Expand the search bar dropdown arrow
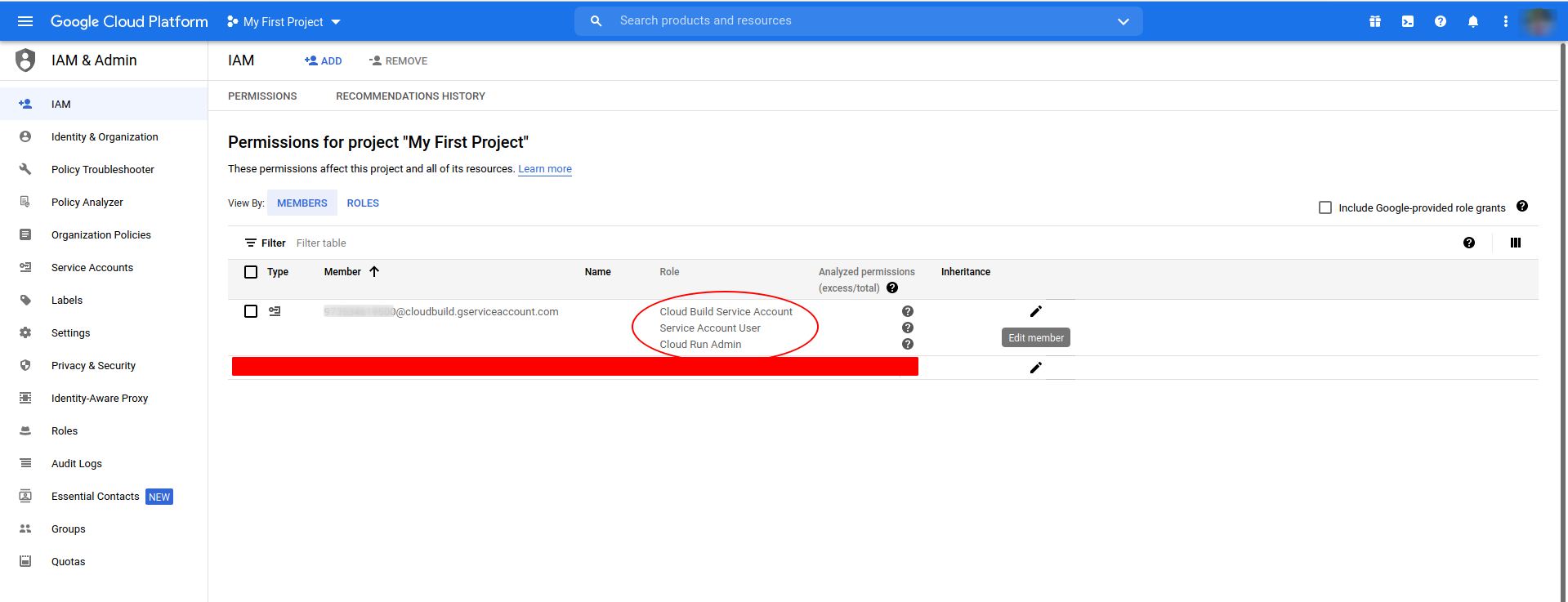 tap(1124, 21)
